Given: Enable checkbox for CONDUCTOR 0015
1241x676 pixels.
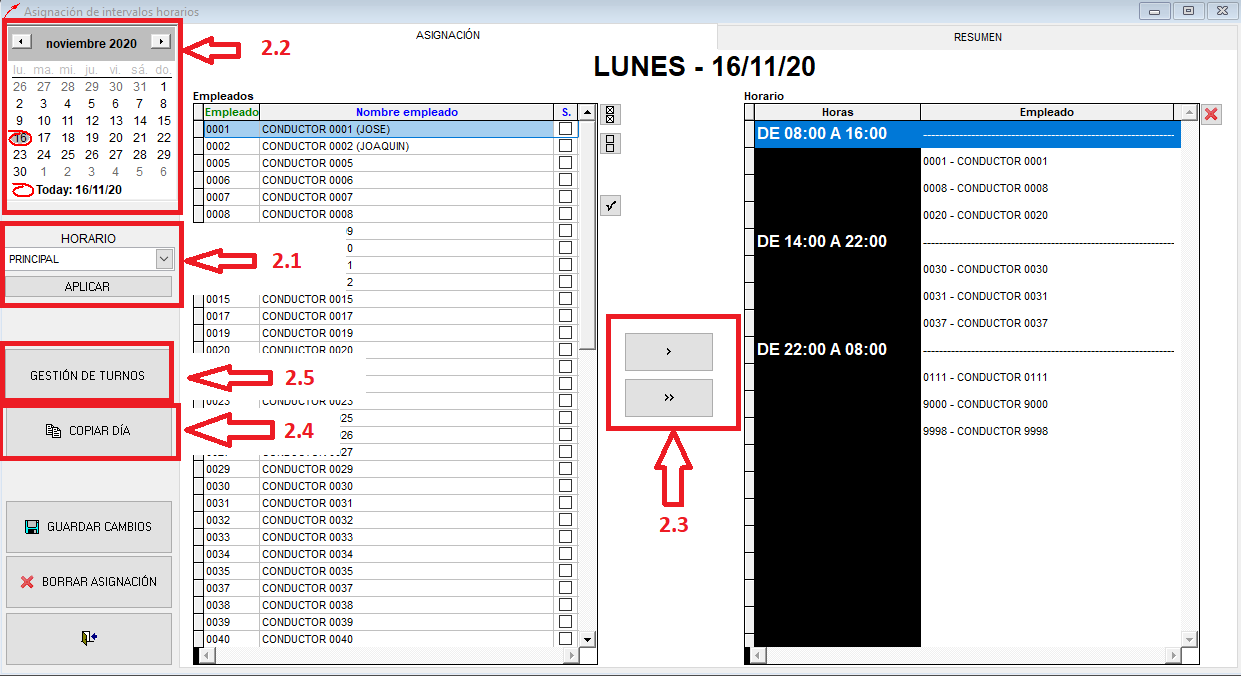Looking at the screenshot, I should click(566, 299).
